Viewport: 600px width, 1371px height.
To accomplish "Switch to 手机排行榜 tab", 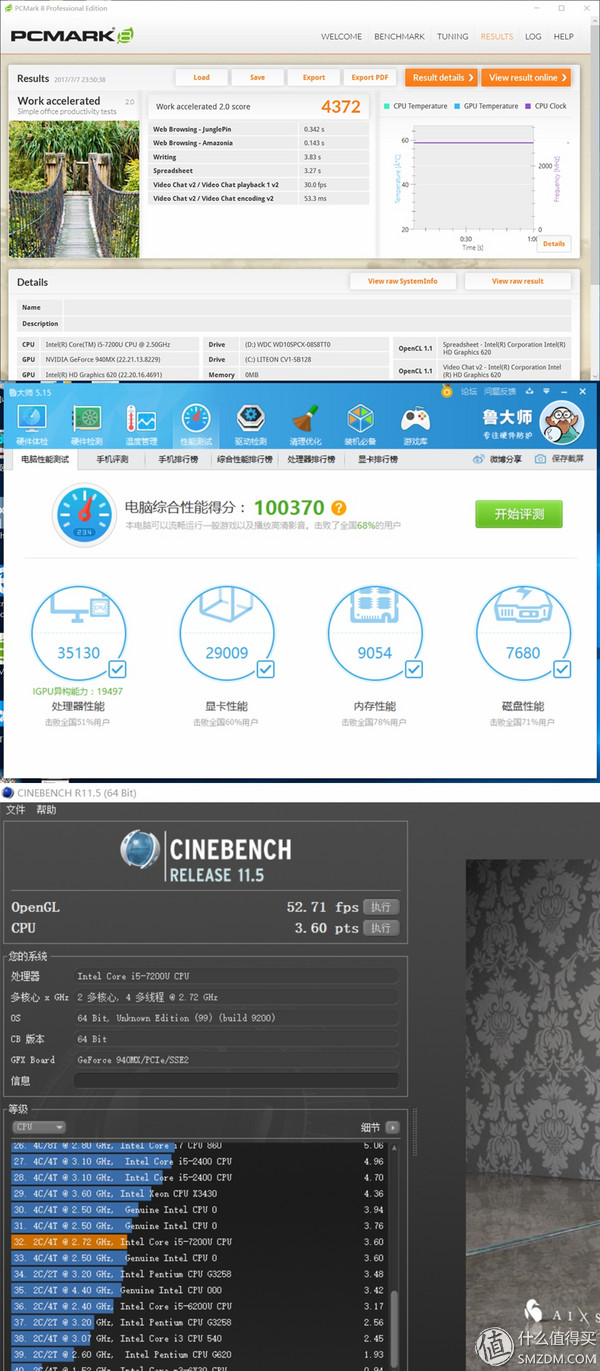I will click(177, 459).
